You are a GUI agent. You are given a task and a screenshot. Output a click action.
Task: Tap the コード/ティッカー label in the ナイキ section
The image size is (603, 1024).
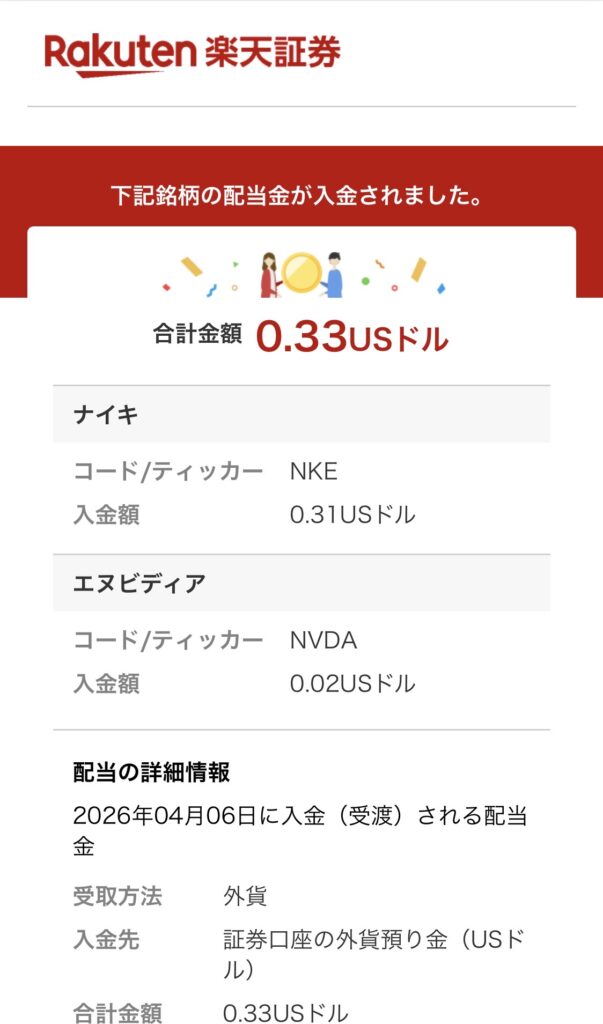[168, 471]
